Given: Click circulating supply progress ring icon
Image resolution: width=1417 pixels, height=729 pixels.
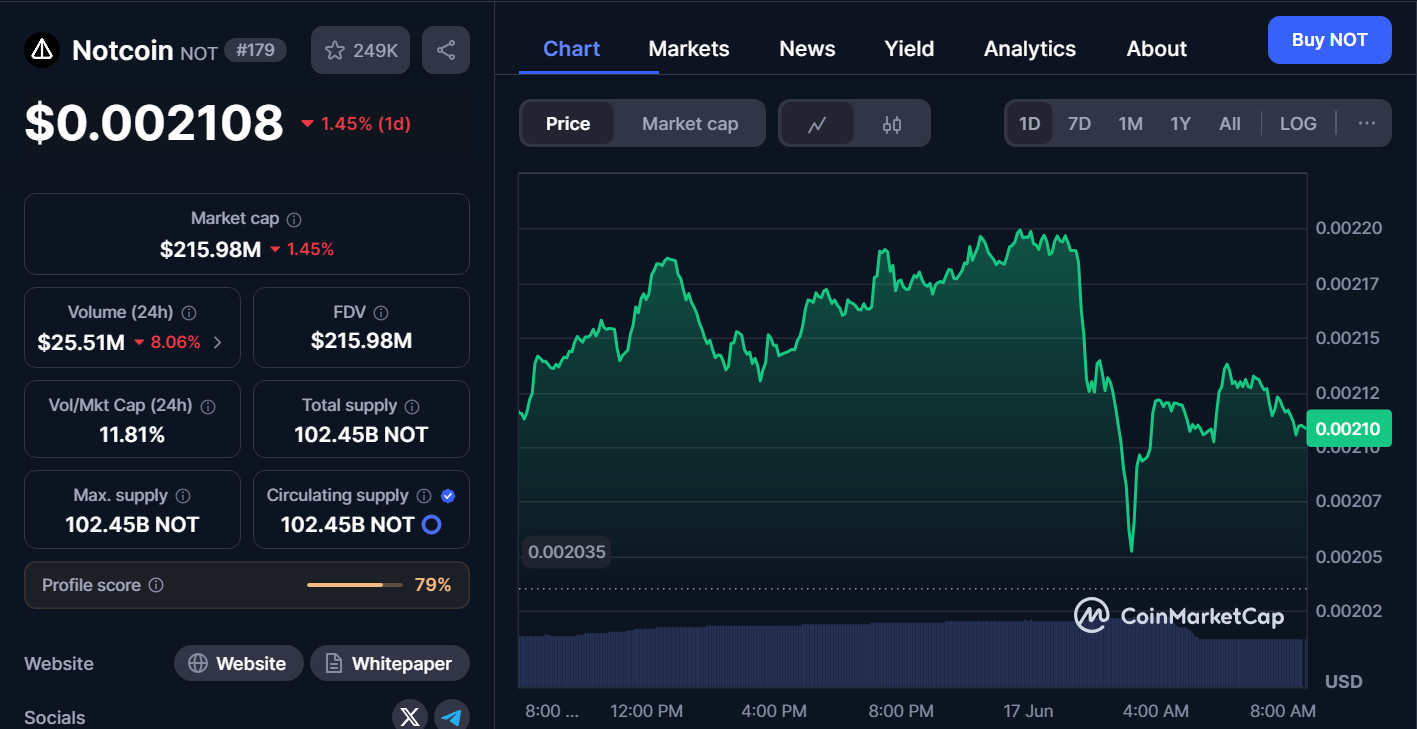Looking at the screenshot, I should coord(432,525).
